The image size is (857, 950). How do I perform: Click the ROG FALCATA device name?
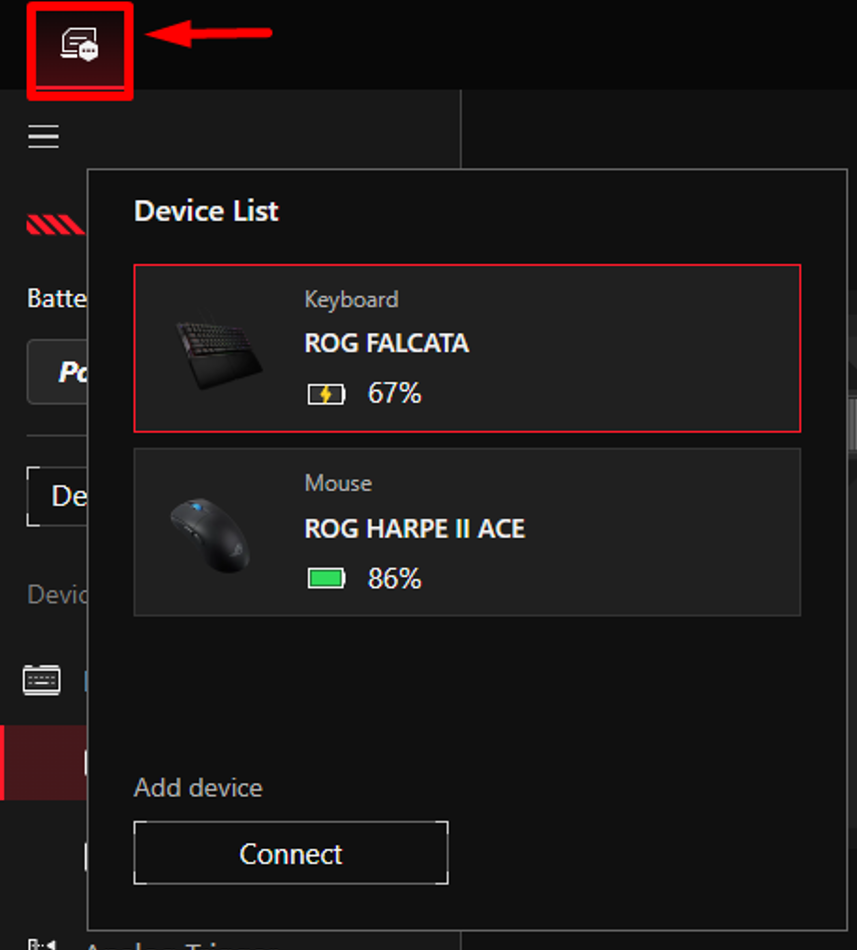point(386,344)
